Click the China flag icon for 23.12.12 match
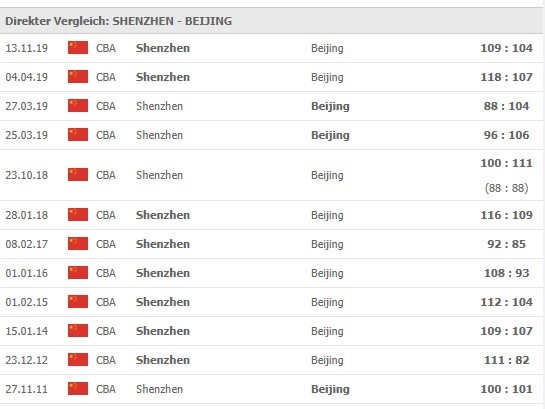This screenshot has width=545, height=409. point(78,360)
